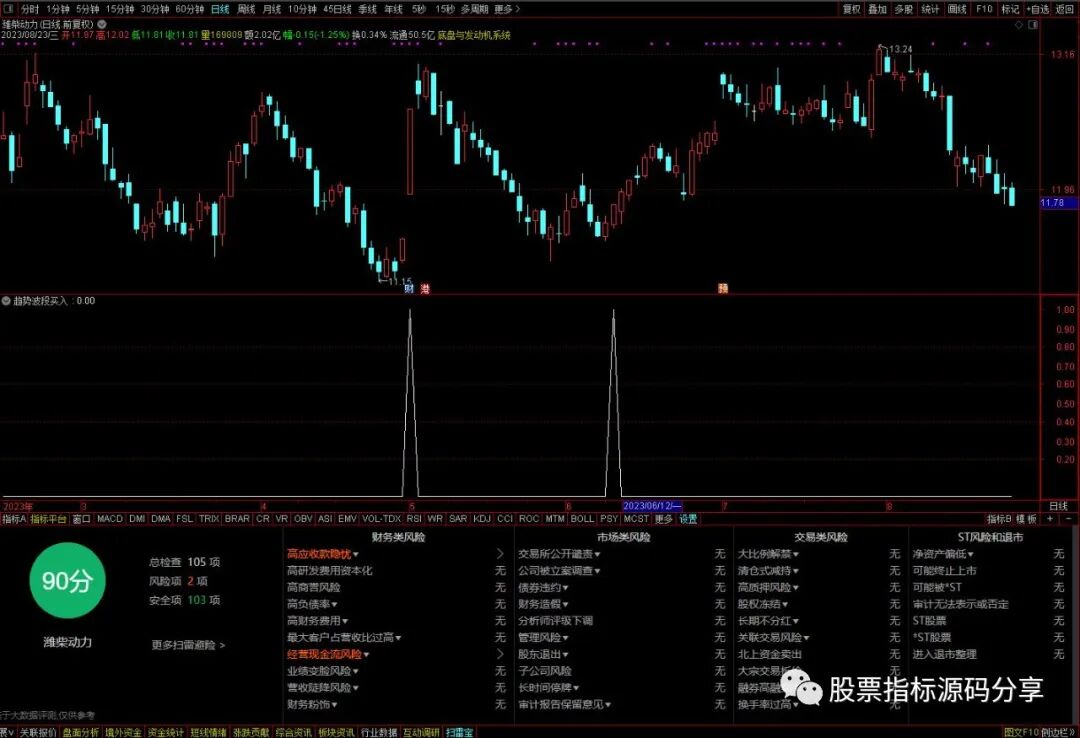Open arrow next to 高应收款隐忧 row
Screen dimensions: 1080x738
pos(500,554)
